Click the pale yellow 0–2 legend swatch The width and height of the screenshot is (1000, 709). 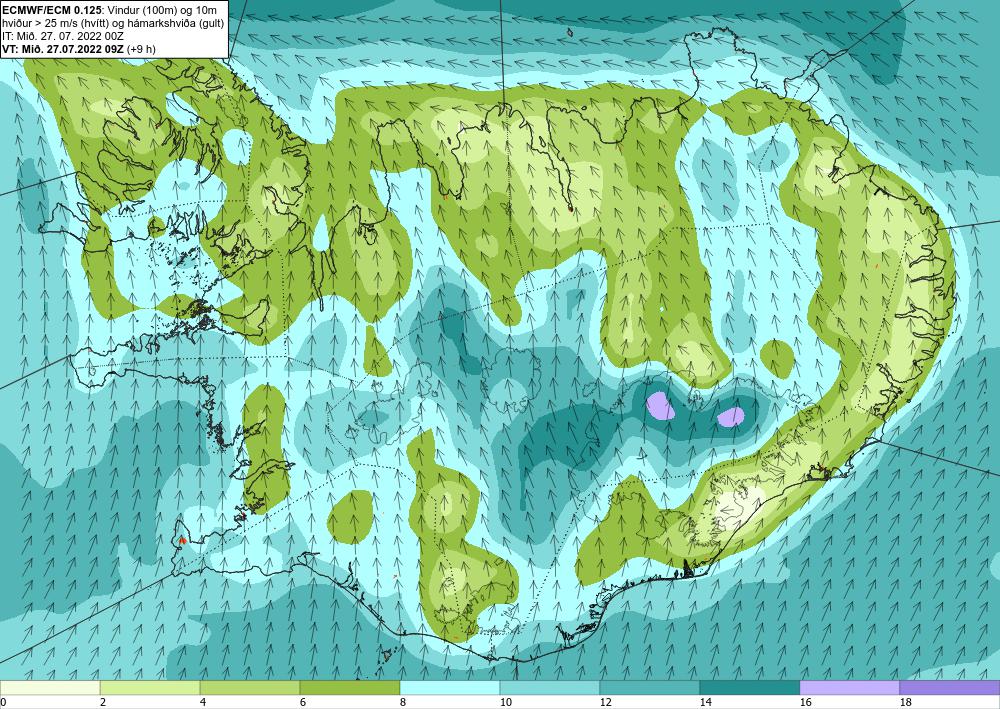[x=50, y=688]
